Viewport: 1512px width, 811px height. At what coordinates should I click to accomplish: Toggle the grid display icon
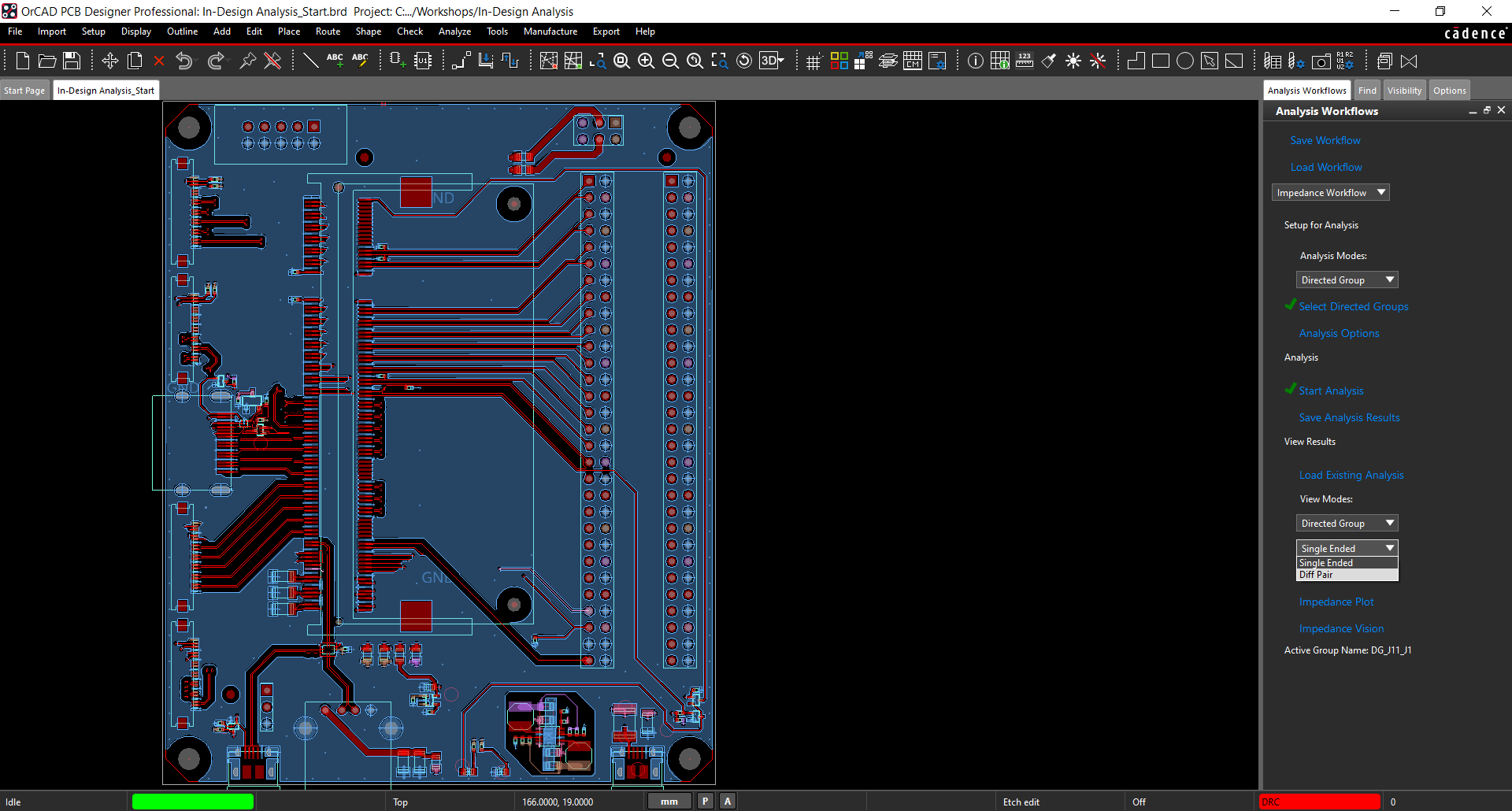pyautogui.click(x=813, y=61)
